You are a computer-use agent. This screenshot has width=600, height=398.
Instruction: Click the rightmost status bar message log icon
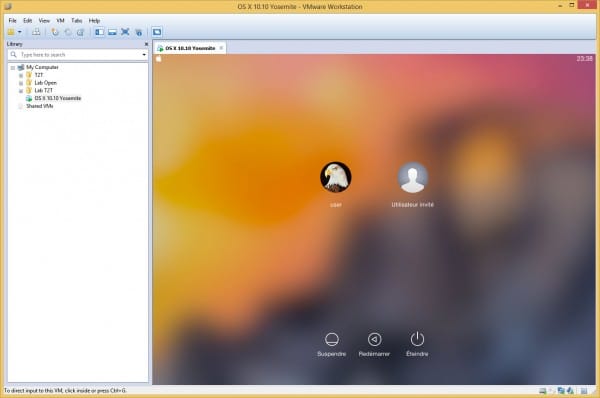click(584, 391)
